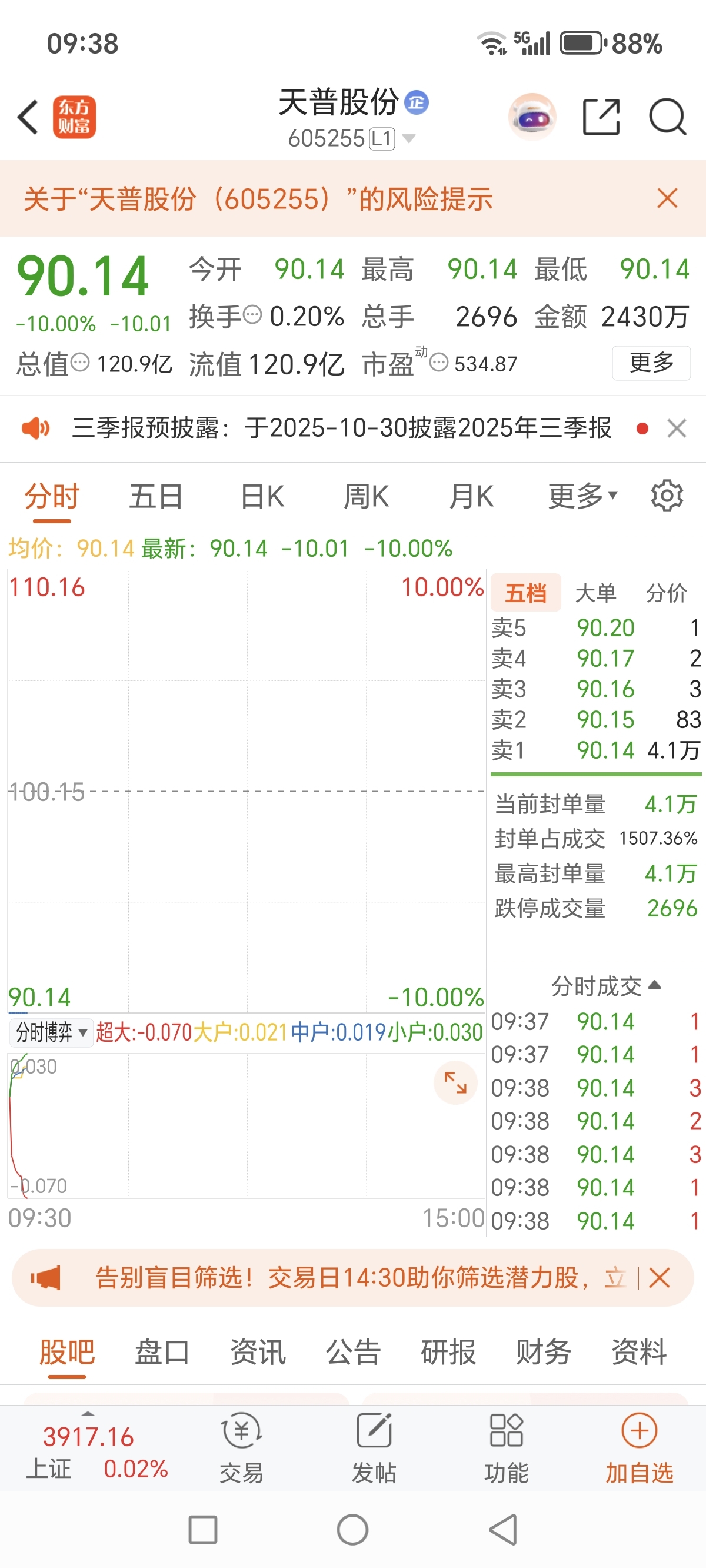Tap the info icon next to 市盈
The width and height of the screenshot is (706, 1568).
pyautogui.click(x=439, y=363)
